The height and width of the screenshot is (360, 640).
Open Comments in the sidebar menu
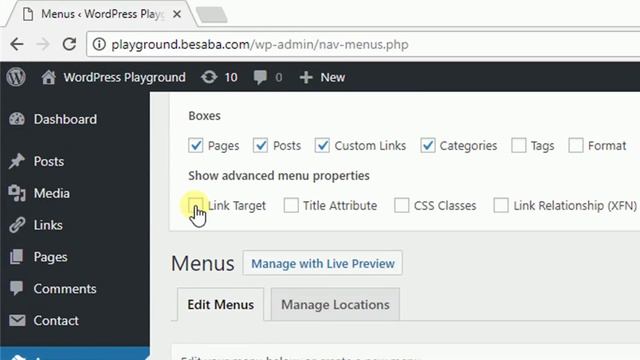click(65, 289)
